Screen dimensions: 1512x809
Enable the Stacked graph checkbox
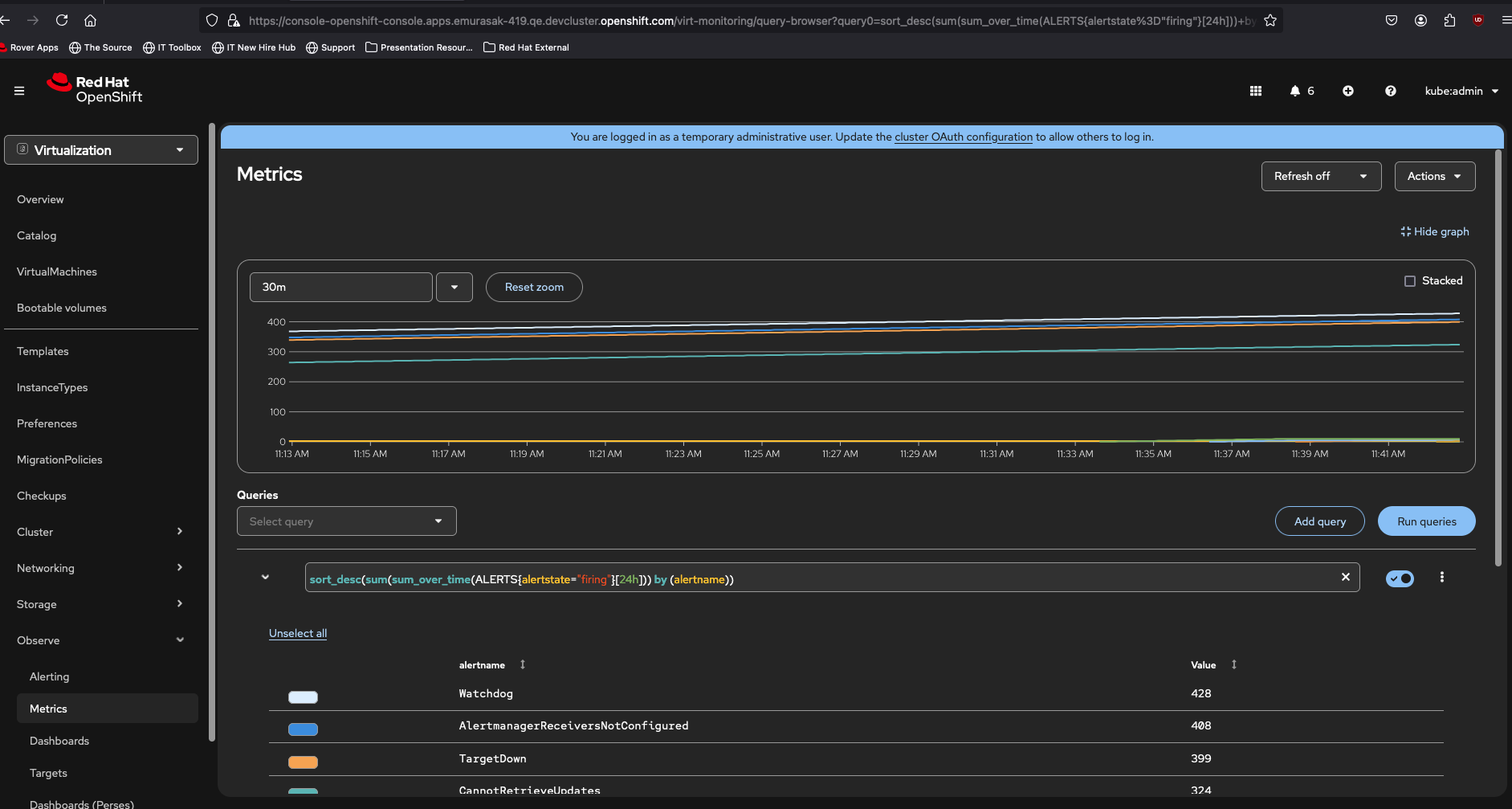[x=1410, y=280]
